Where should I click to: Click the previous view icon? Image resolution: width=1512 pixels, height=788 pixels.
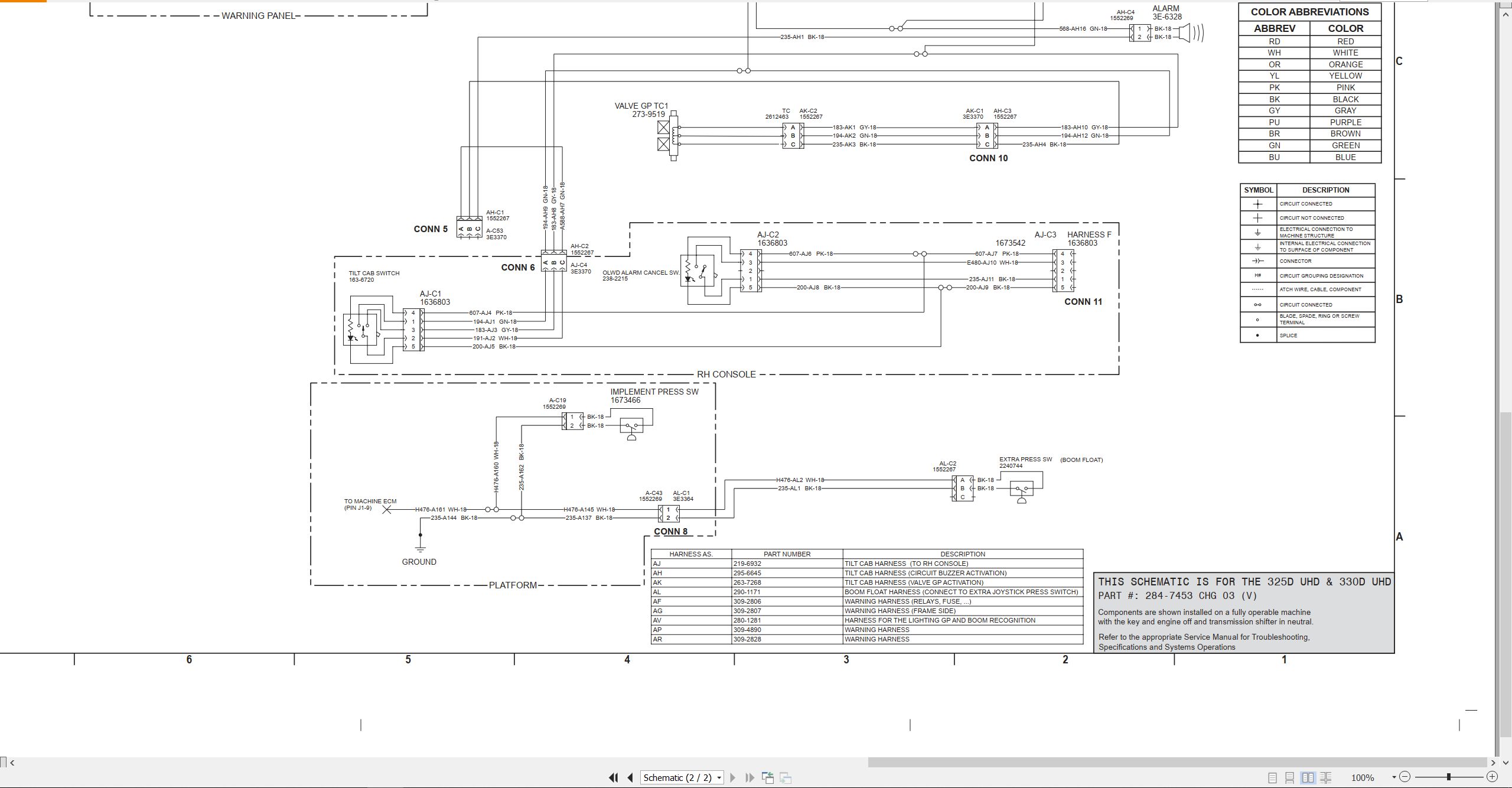pyautogui.click(x=768, y=778)
